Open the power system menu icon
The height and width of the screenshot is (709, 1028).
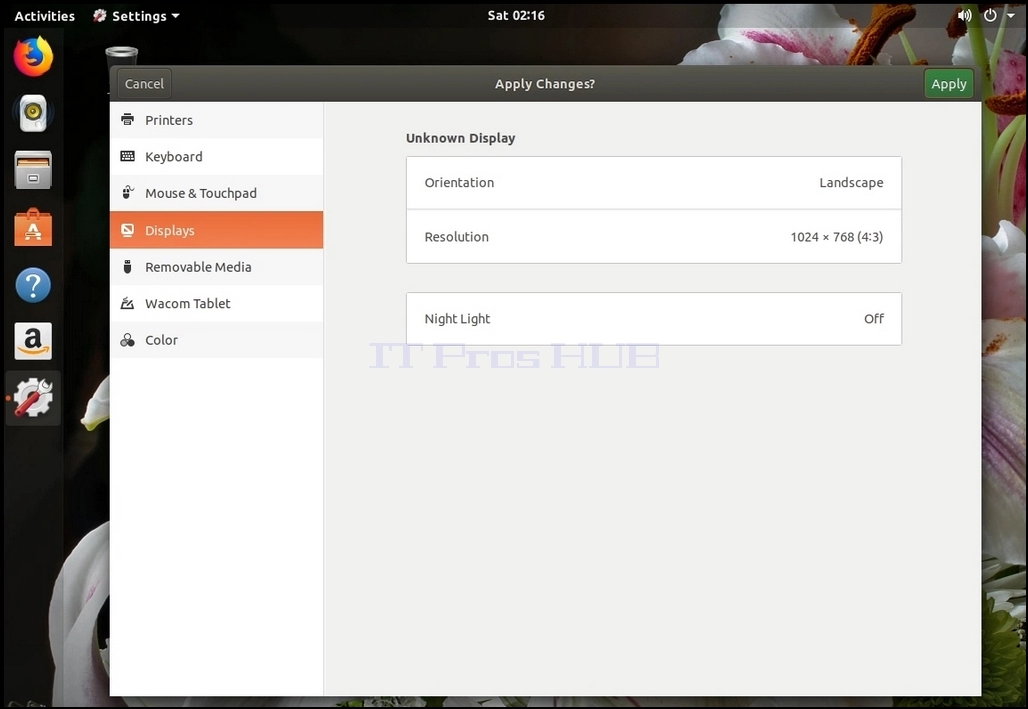990,16
